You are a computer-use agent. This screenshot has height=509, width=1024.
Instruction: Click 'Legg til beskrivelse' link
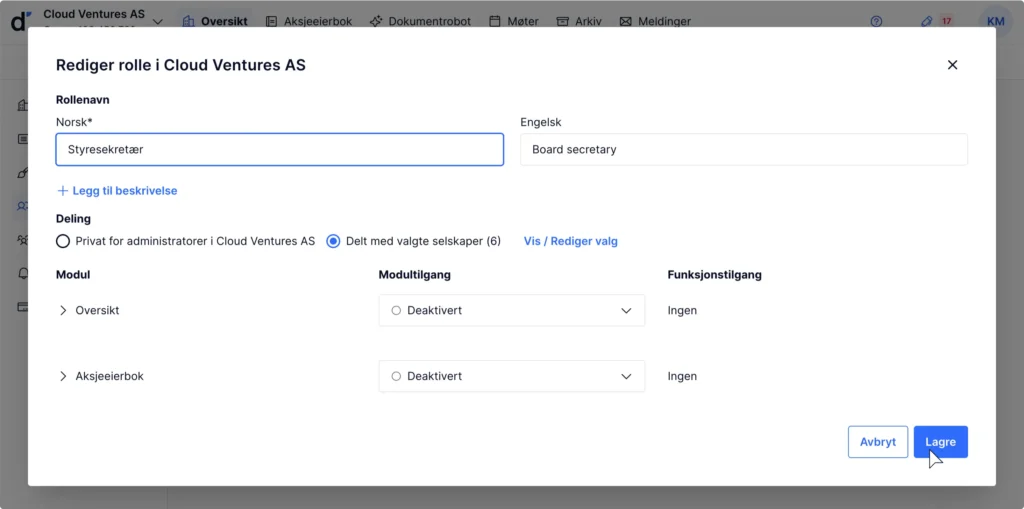click(x=117, y=190)
